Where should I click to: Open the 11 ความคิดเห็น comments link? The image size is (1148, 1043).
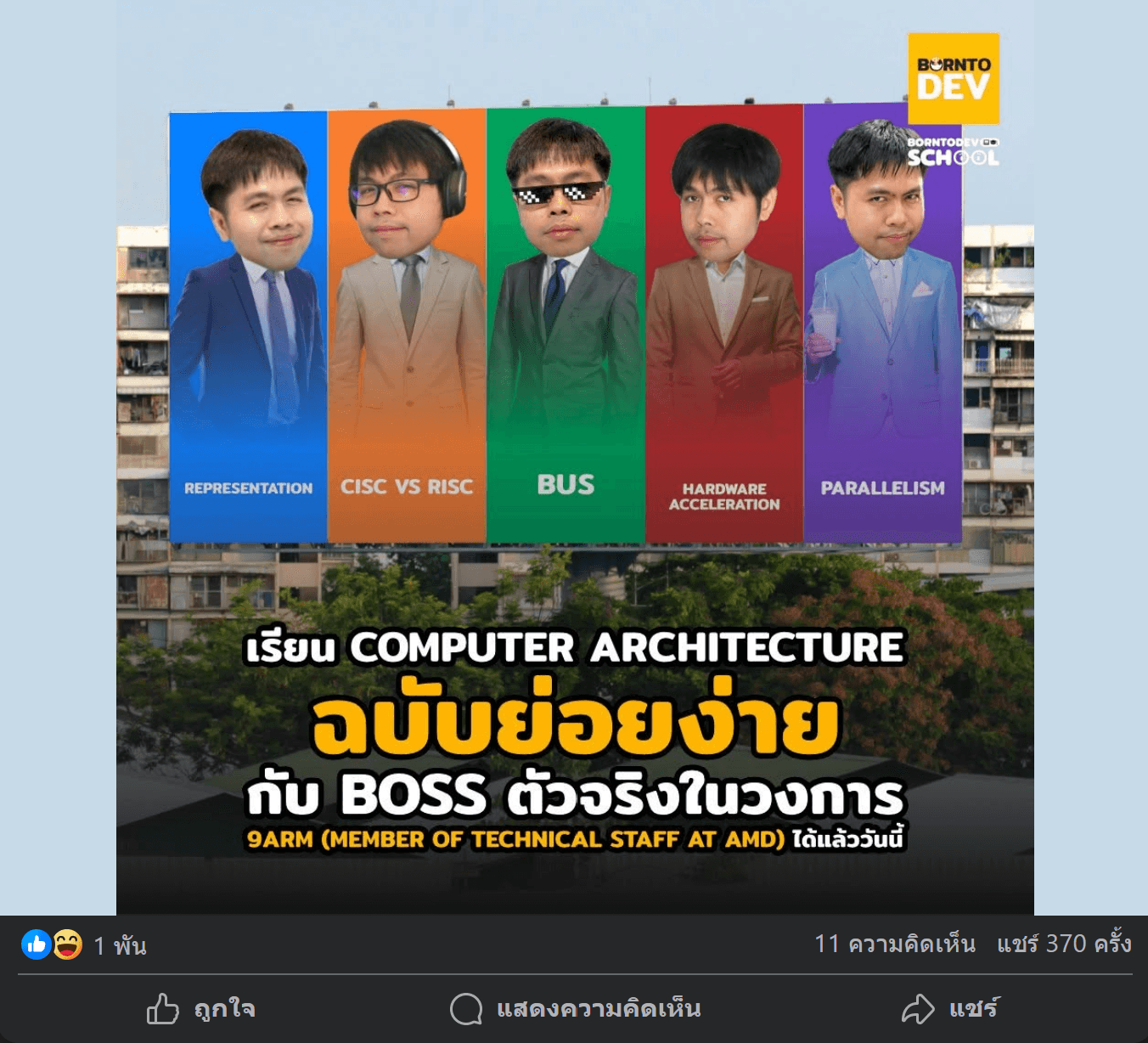895,944
